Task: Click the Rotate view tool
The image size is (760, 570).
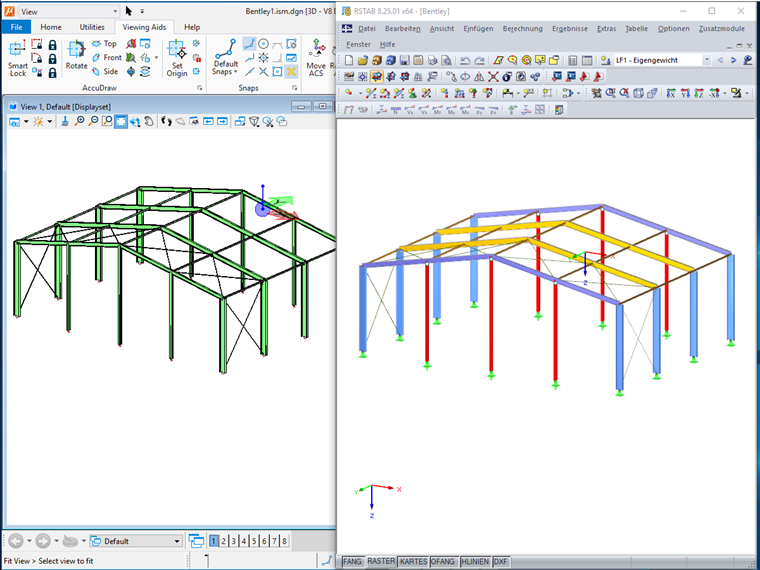Action: click(77, 55)
